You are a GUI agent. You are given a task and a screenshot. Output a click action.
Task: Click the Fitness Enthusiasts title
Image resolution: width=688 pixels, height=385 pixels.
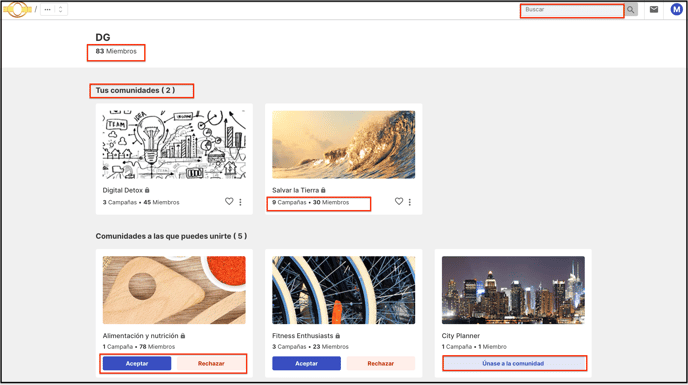[302, 336]
